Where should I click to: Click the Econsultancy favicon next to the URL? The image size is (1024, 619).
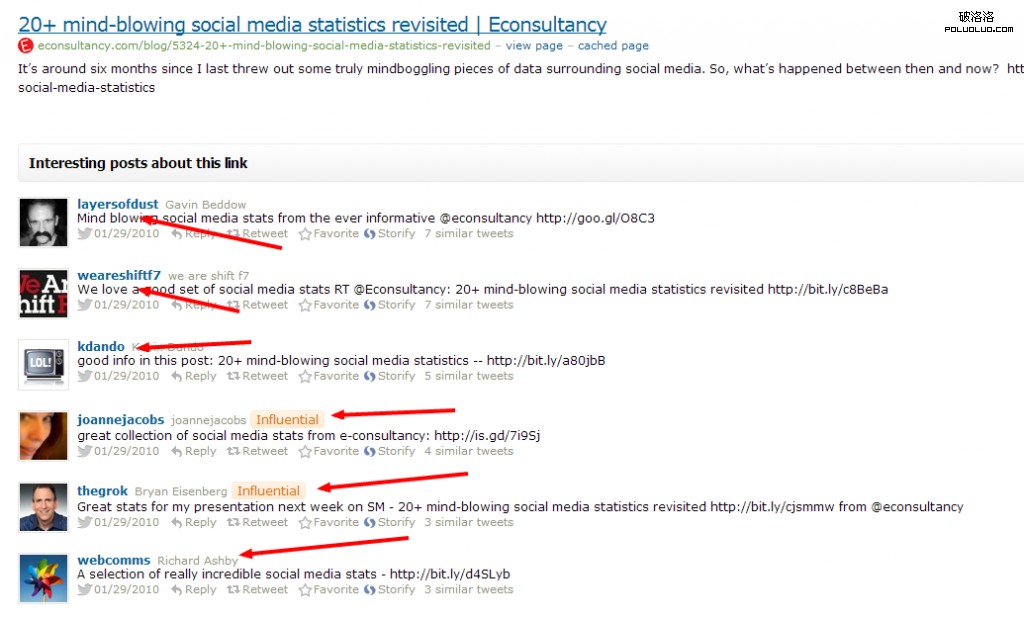tap(26, 46)
